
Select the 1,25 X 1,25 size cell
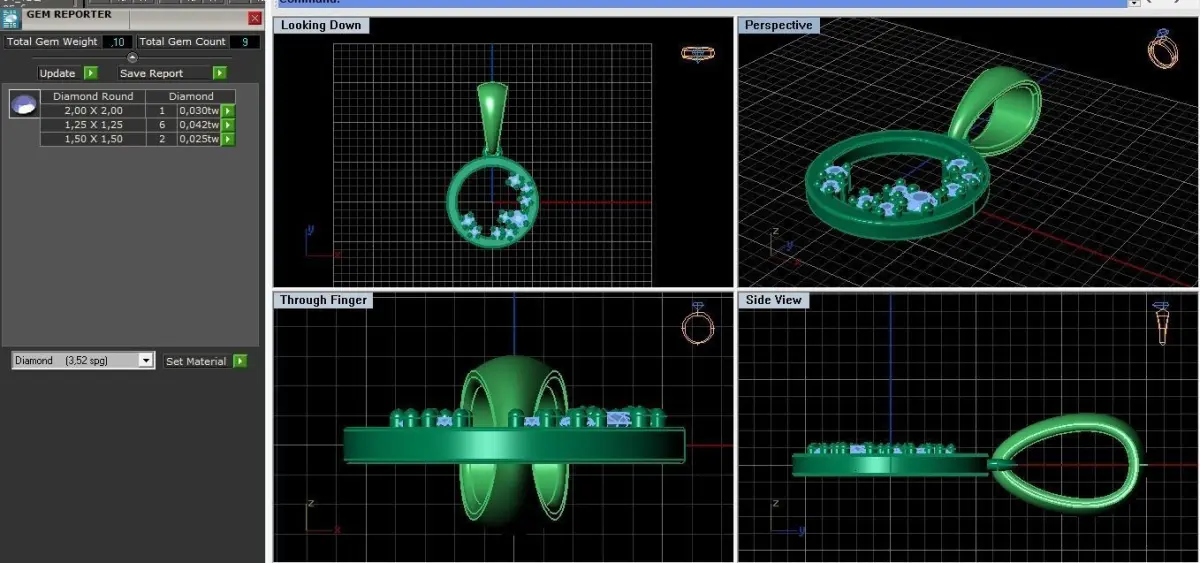tap(93, 125)
